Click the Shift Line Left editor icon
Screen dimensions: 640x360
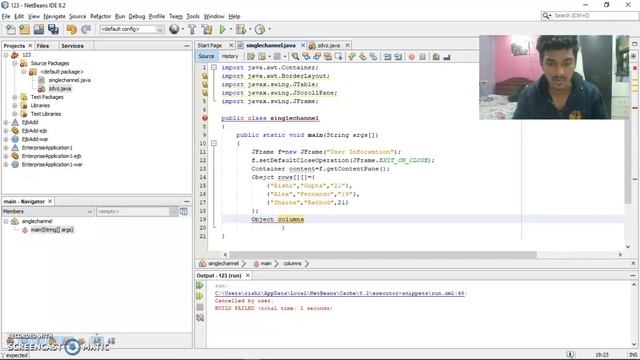pyautogui.click(x=387, y=57)
